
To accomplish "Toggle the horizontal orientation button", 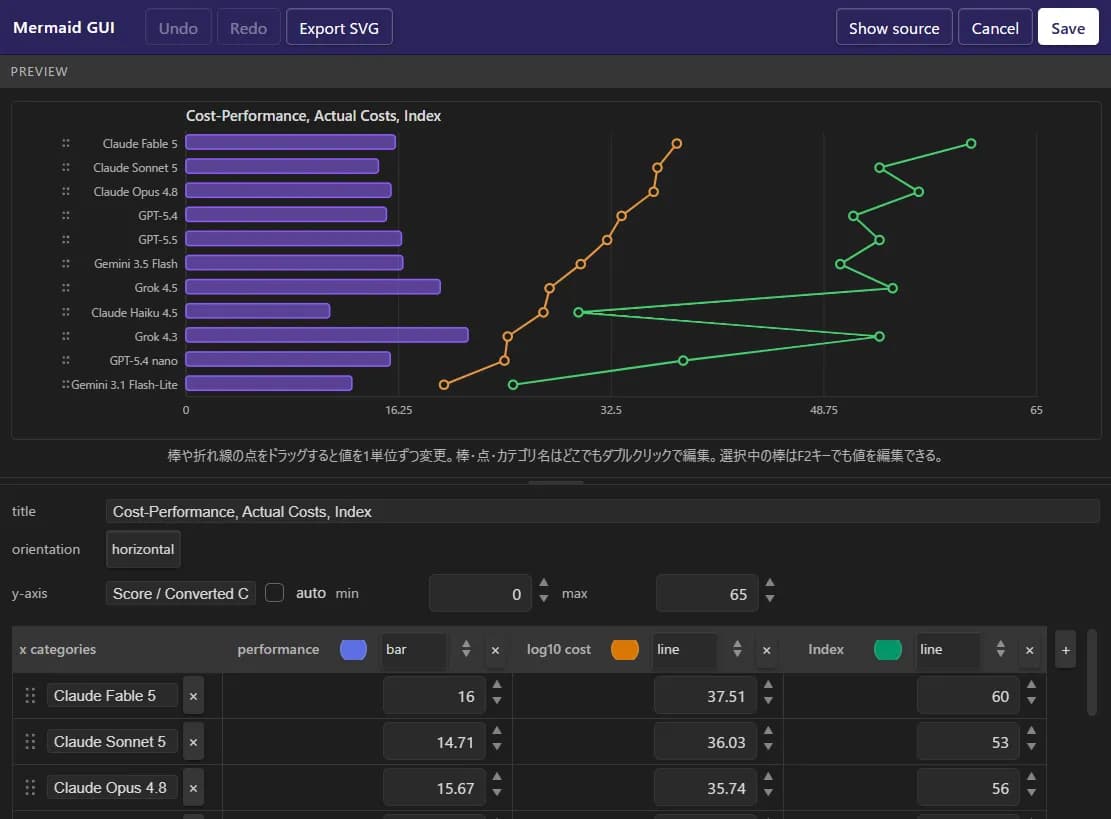I will click(x=143, y=549).
